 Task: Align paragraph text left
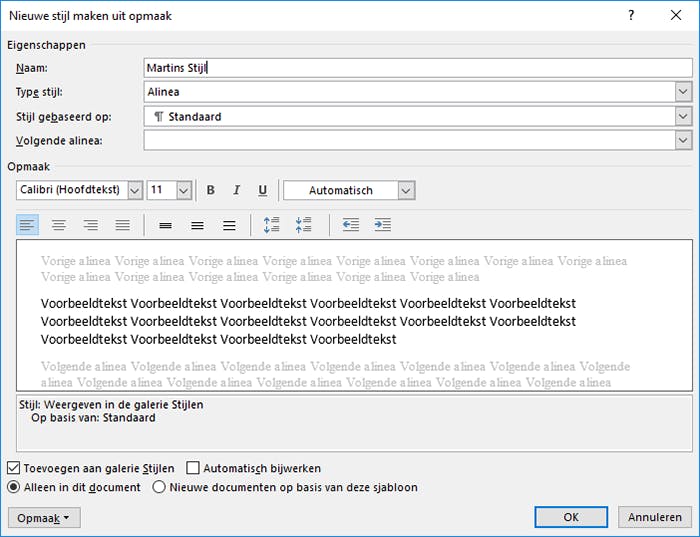(x=28, y=225)
